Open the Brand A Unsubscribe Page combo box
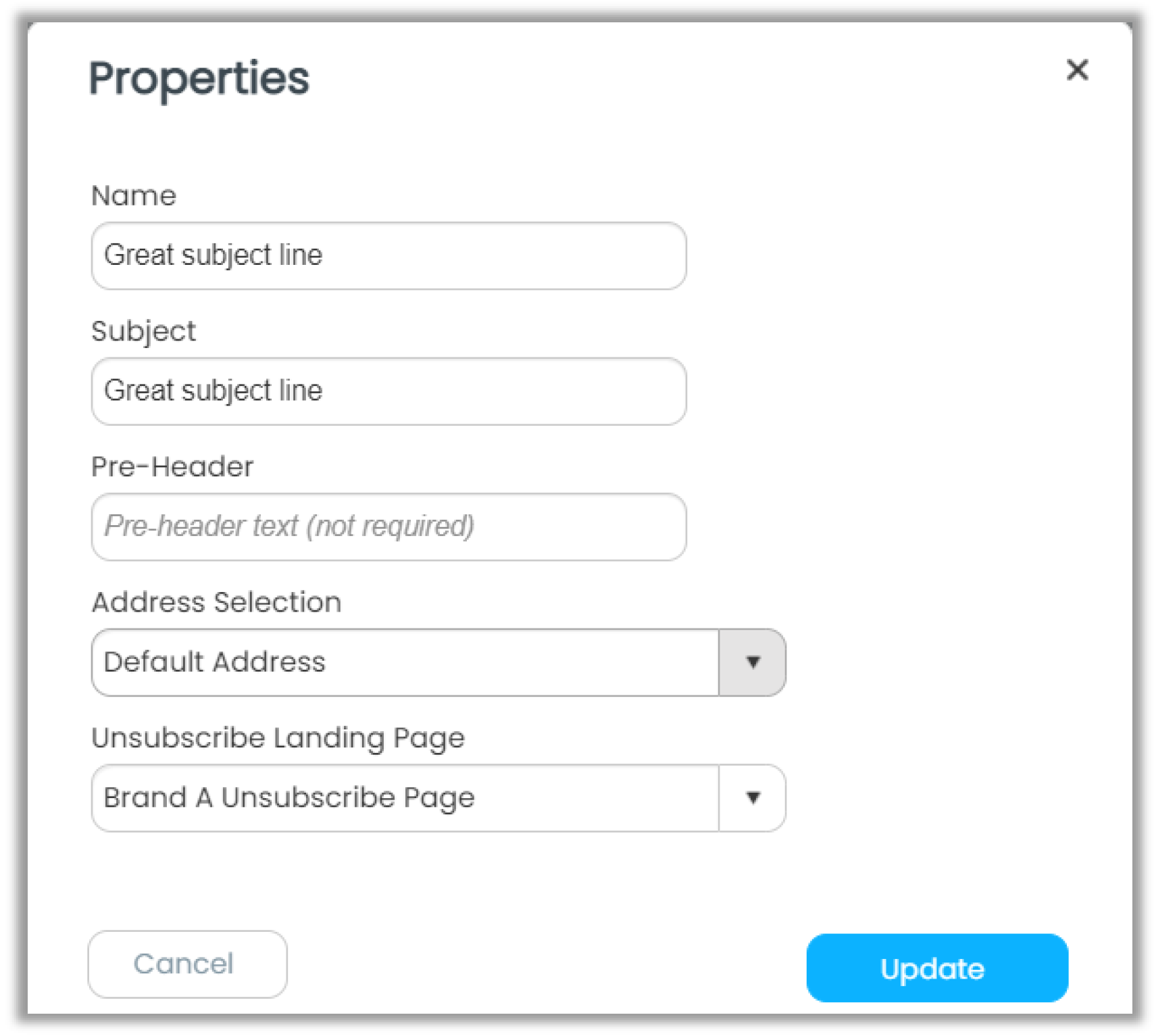Screen dimensions: 1154x1036 click(x=438, y=798)
